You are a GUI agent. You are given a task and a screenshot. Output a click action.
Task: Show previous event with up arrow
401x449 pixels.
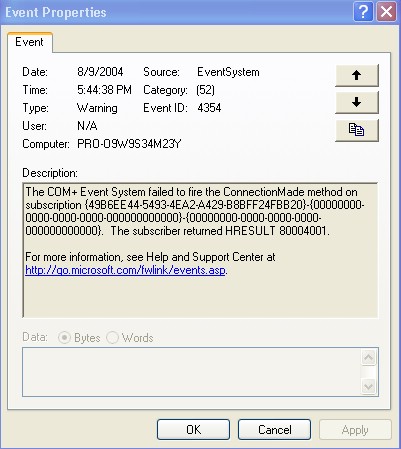pos(357,75)
